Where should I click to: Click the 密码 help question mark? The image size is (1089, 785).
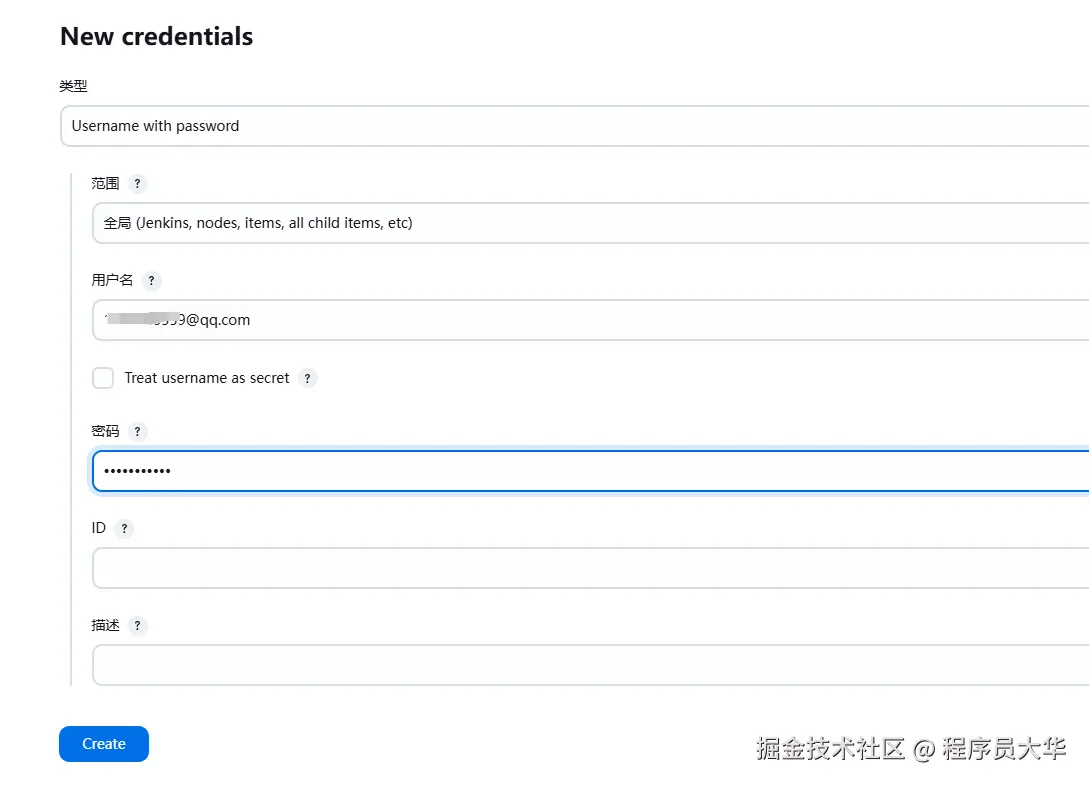(138, 432)
